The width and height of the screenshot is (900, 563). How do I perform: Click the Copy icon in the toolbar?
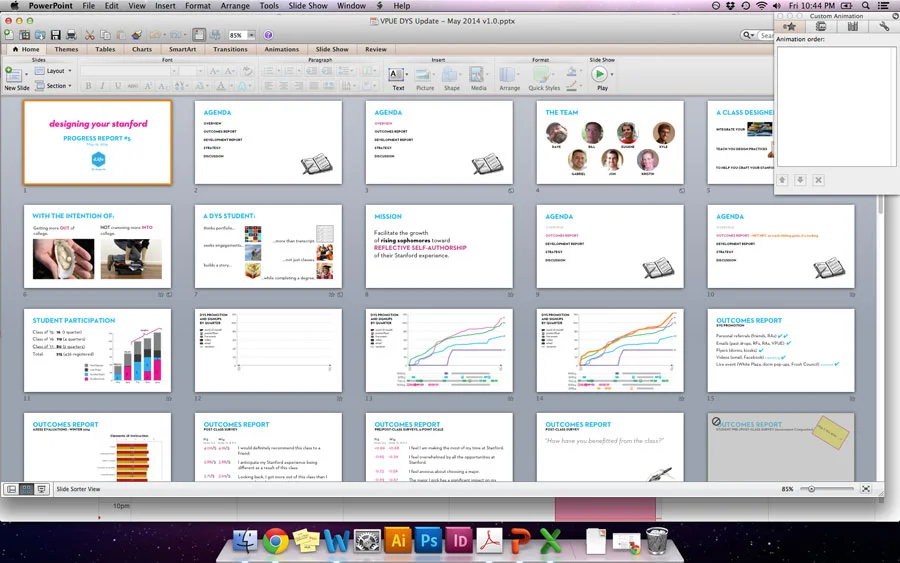[x=106, y=35]
